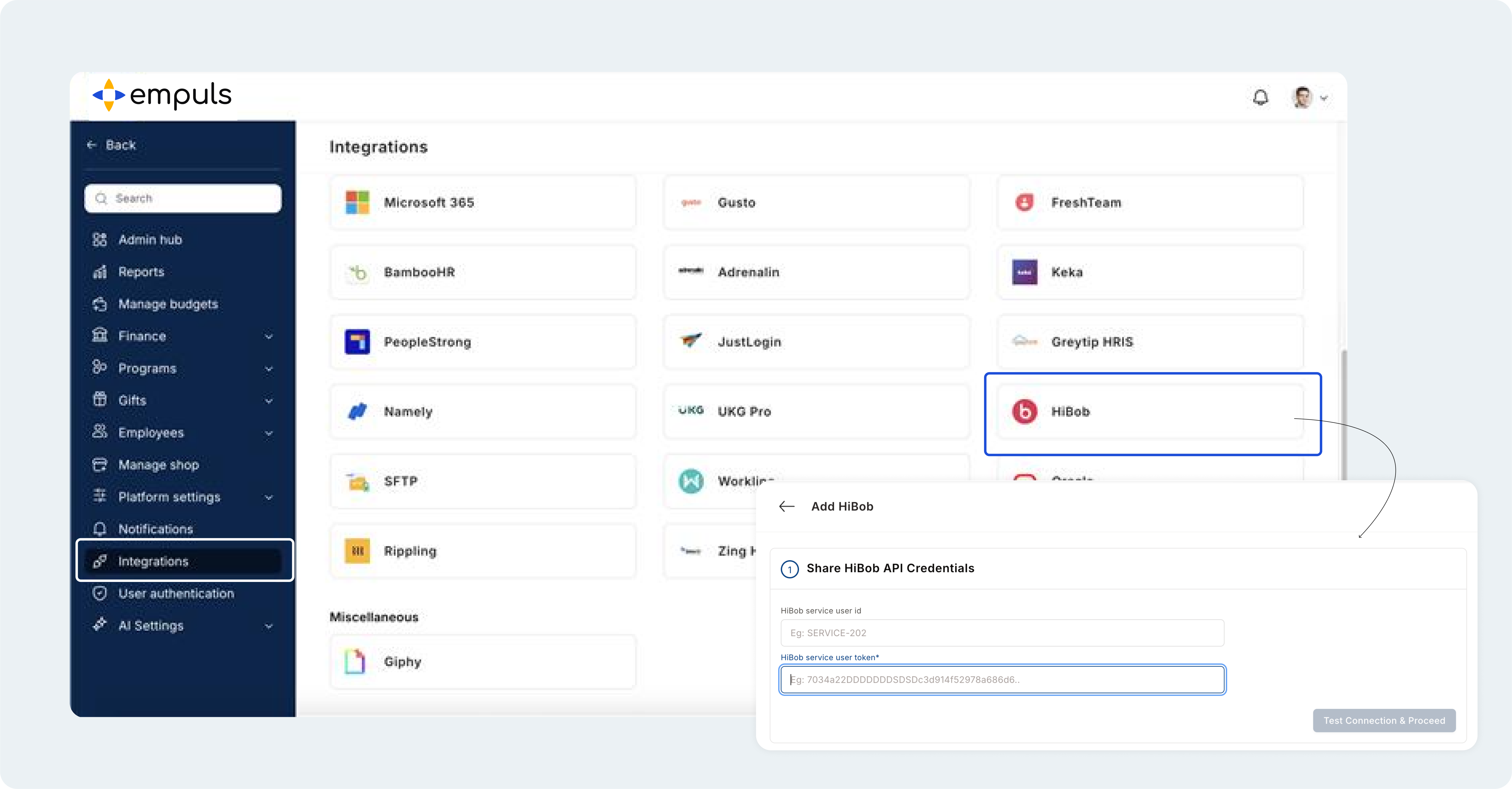
Task: Click the Rippling logo icon
Action: tap(358, 551)
